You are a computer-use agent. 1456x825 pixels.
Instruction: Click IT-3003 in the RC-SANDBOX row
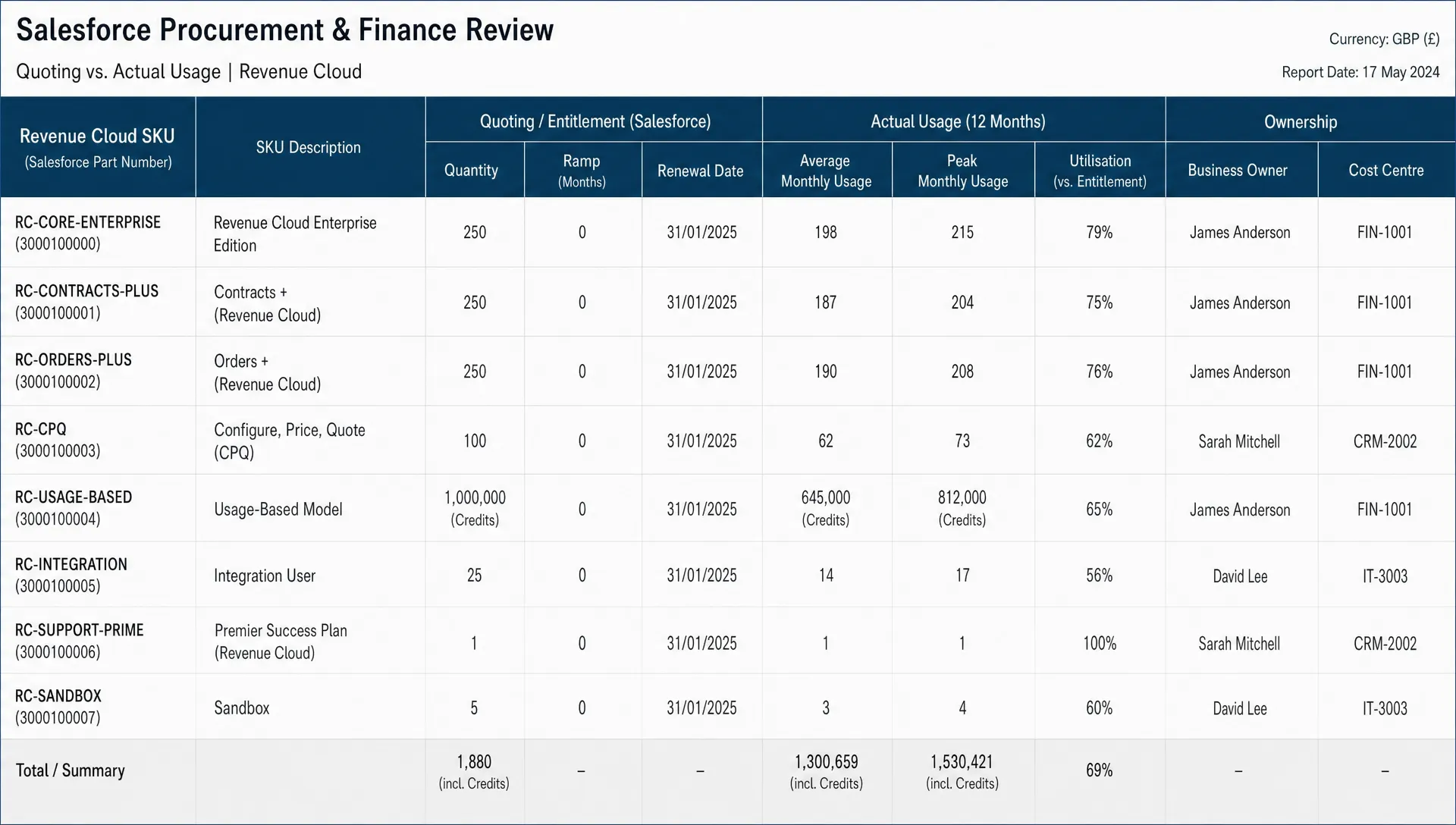coord(1385,708)
